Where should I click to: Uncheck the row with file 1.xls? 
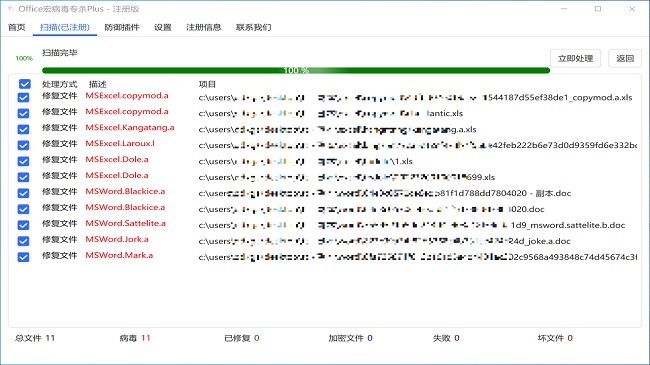24,161
